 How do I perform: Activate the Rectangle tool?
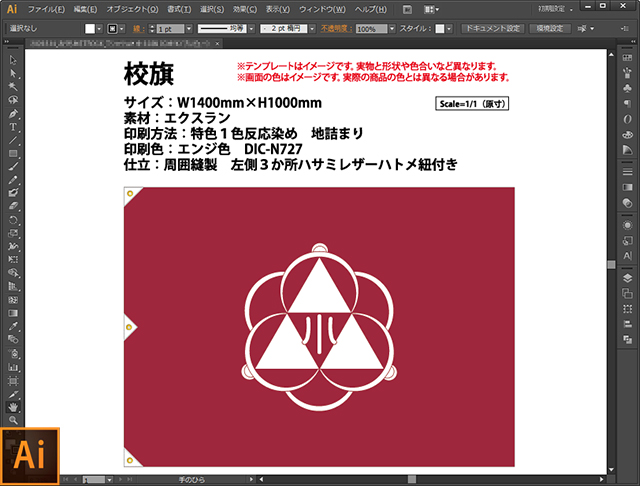coord(13,153)
